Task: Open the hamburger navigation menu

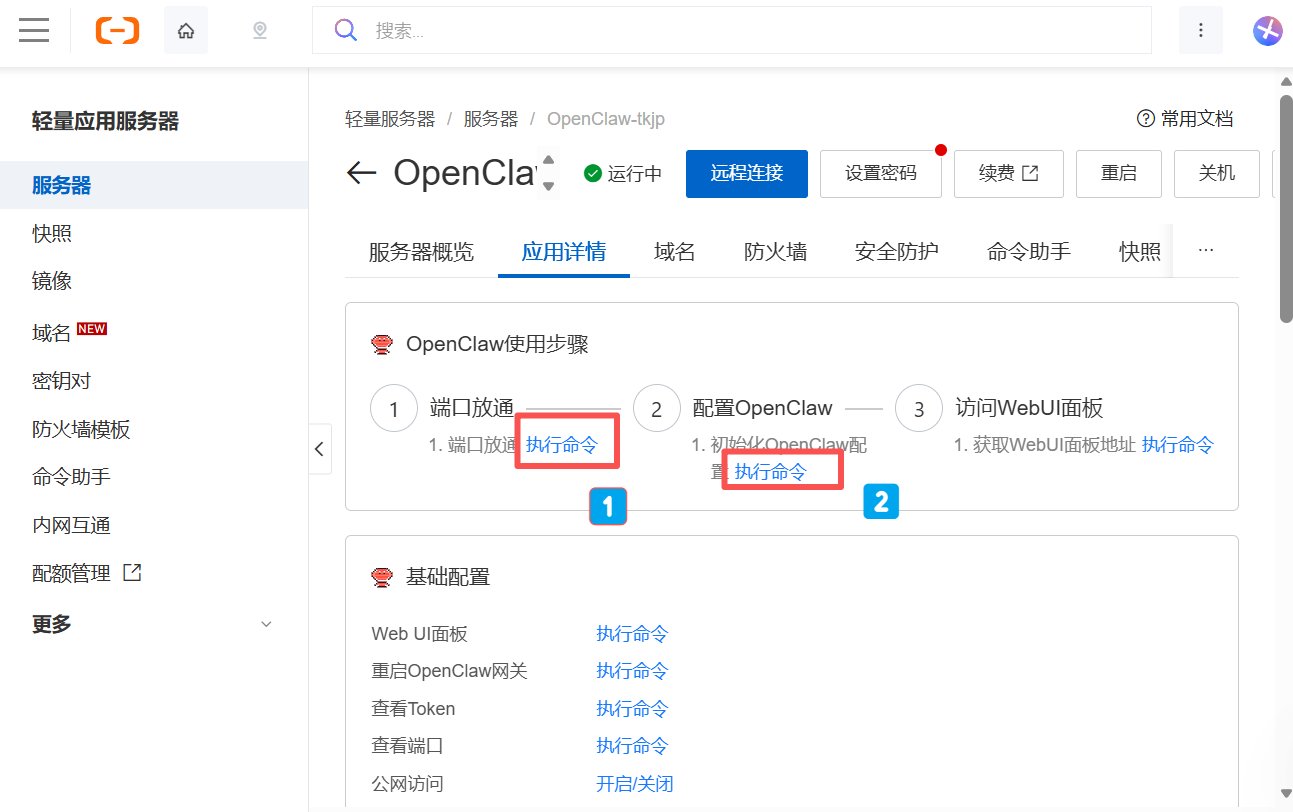Action: coord(34,31)
